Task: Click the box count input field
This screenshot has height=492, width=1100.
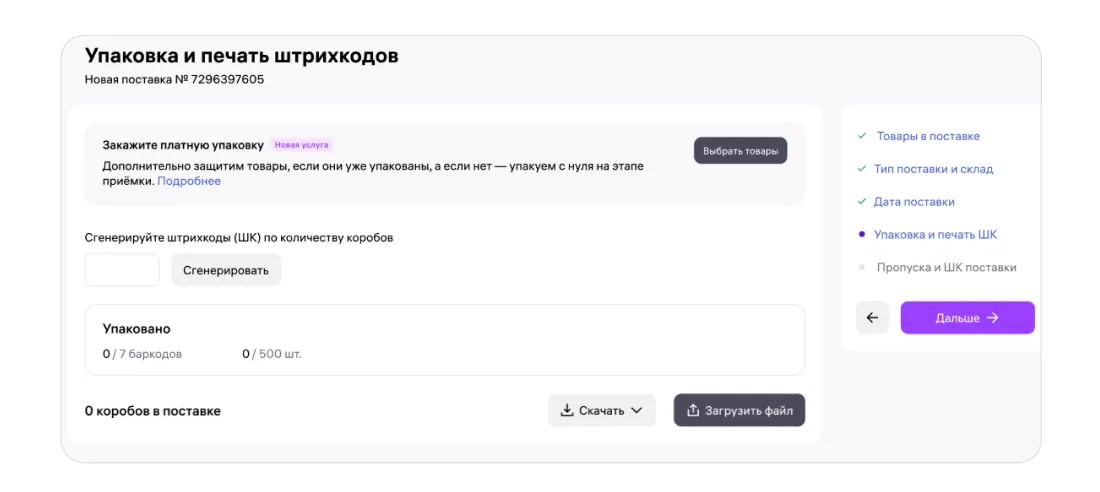Action: (x=122, y=270)
